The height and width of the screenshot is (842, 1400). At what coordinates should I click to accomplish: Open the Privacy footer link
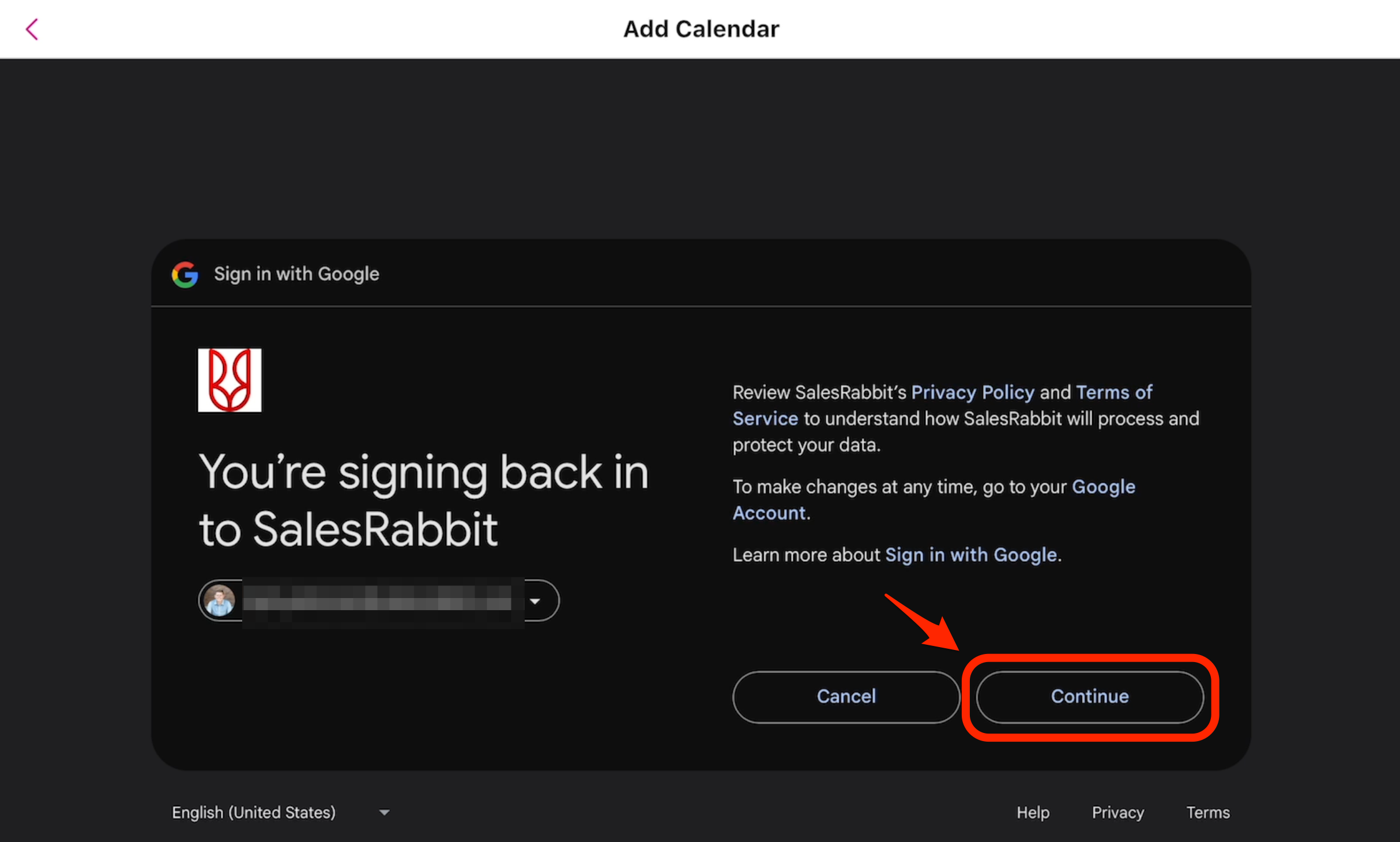(1117, 813)
